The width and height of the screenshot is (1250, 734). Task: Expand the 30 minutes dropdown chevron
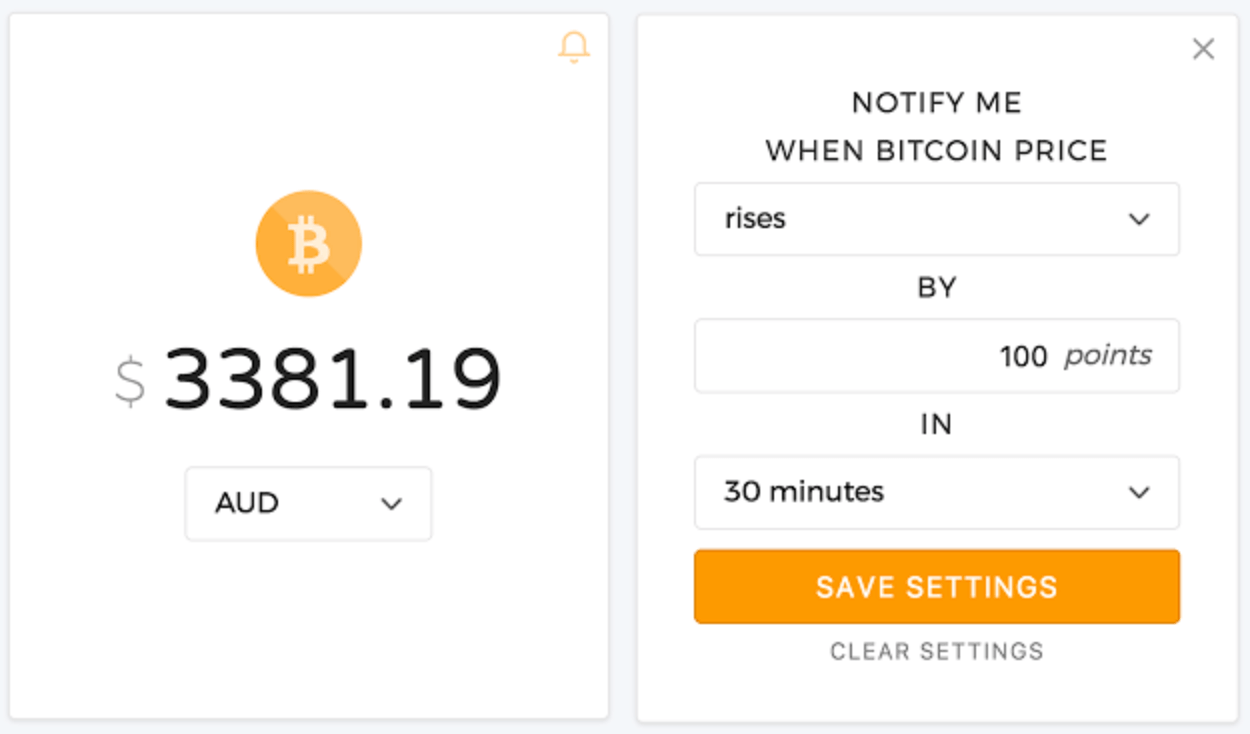click(1138, 492)
